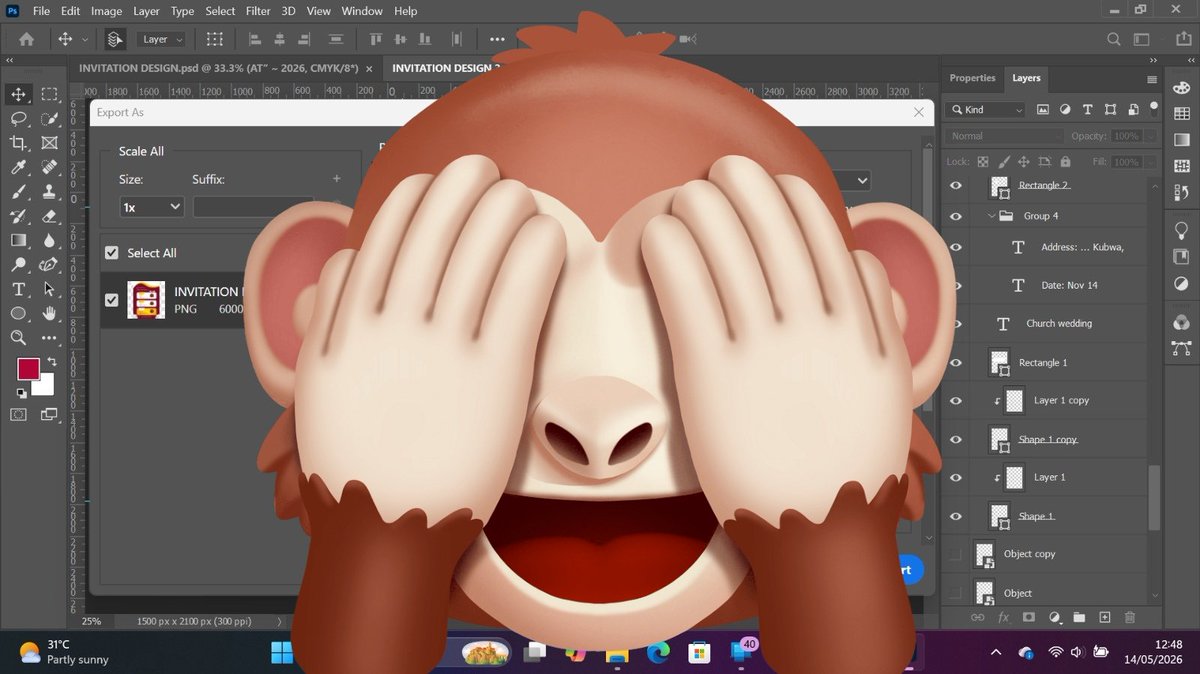
Task: Select the Brush tool
Action: point(18,191)
